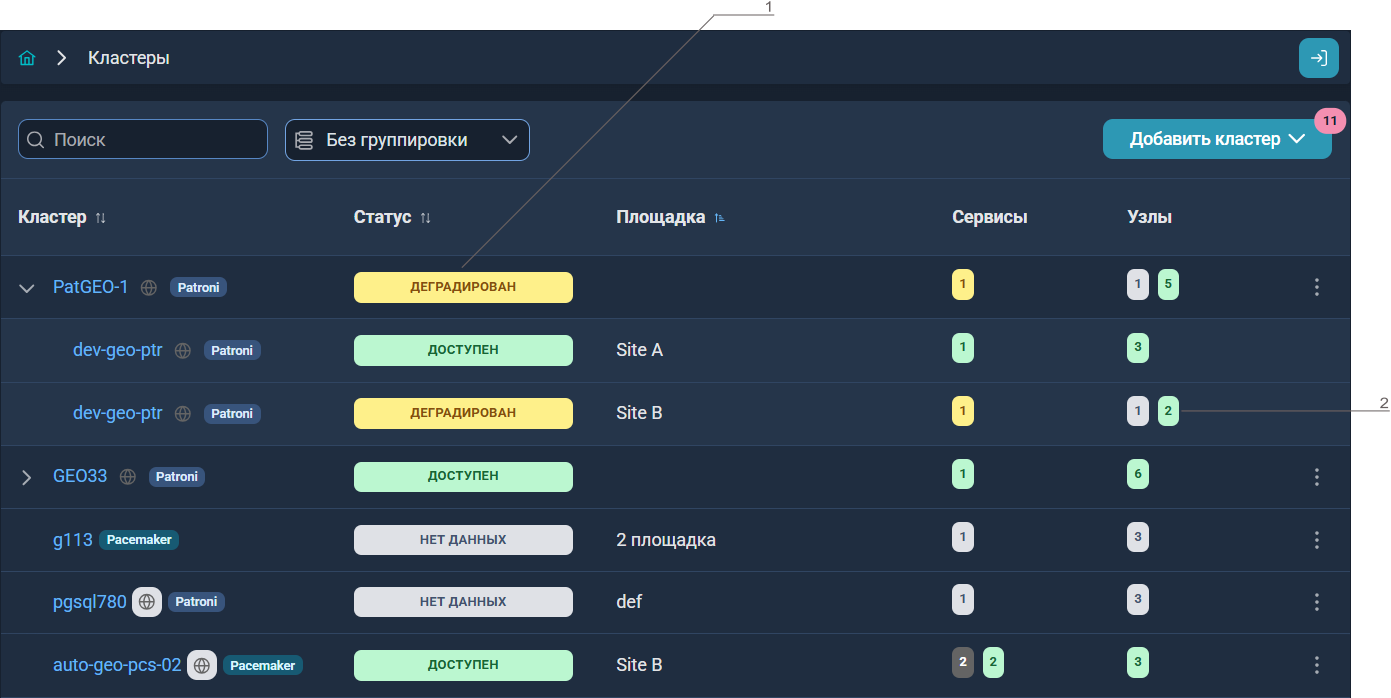Click the Сервисы column header
This screenshot has height=698, width=1391.
(990, 217)
